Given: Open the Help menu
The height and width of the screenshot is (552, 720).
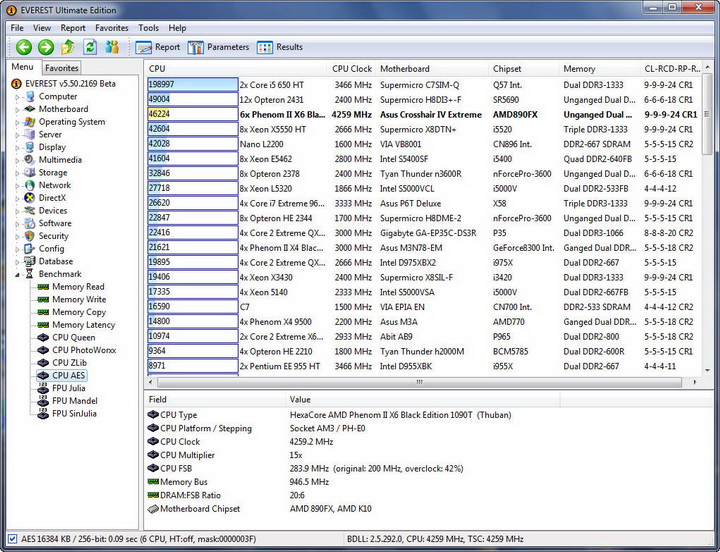Looking at the screenshot, I should coord(177,28).
